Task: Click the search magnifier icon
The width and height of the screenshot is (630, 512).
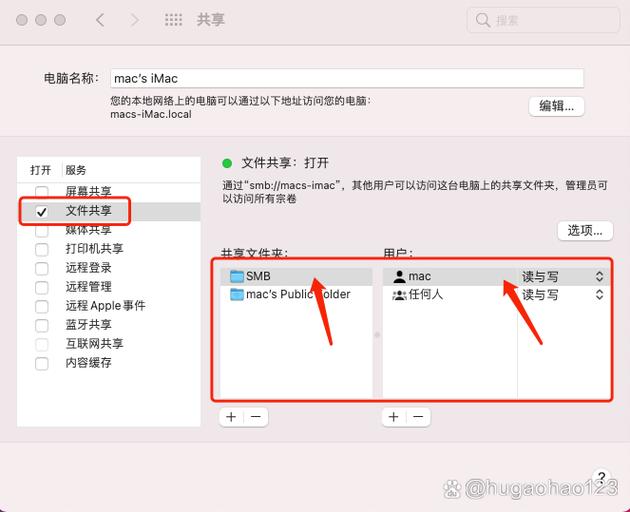Action: [483, 20]
